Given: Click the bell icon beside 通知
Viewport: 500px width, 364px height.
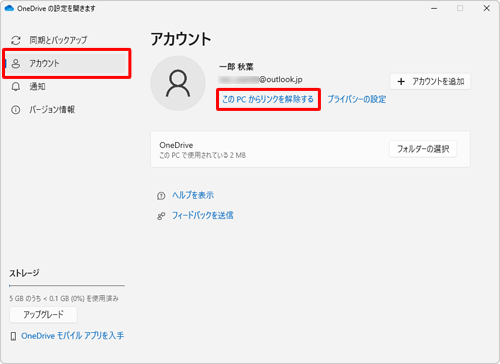Looking at the screenshot, I should pyautogui.click(x=16, y=87).
